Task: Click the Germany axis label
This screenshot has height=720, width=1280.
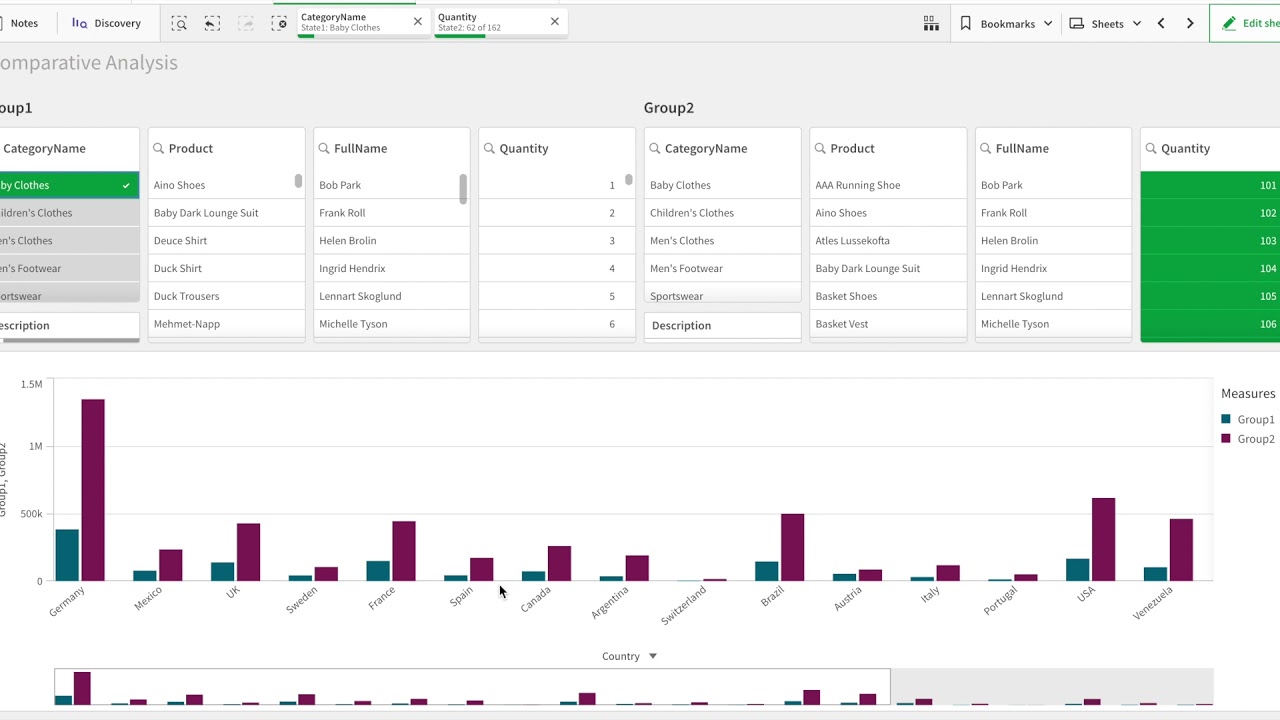Action: tap(67, 601)
